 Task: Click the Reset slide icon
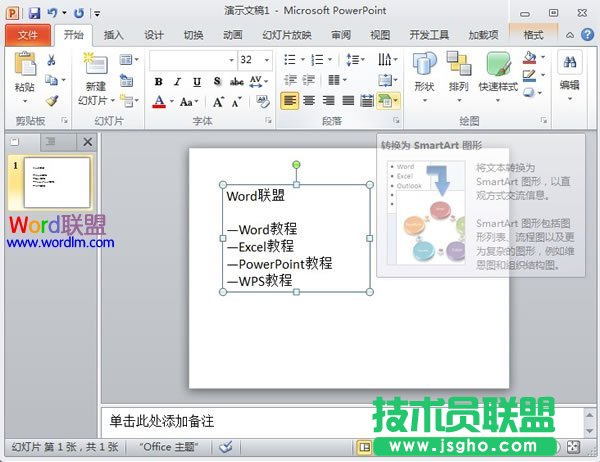pyautogui.click(x=126, y=80)
